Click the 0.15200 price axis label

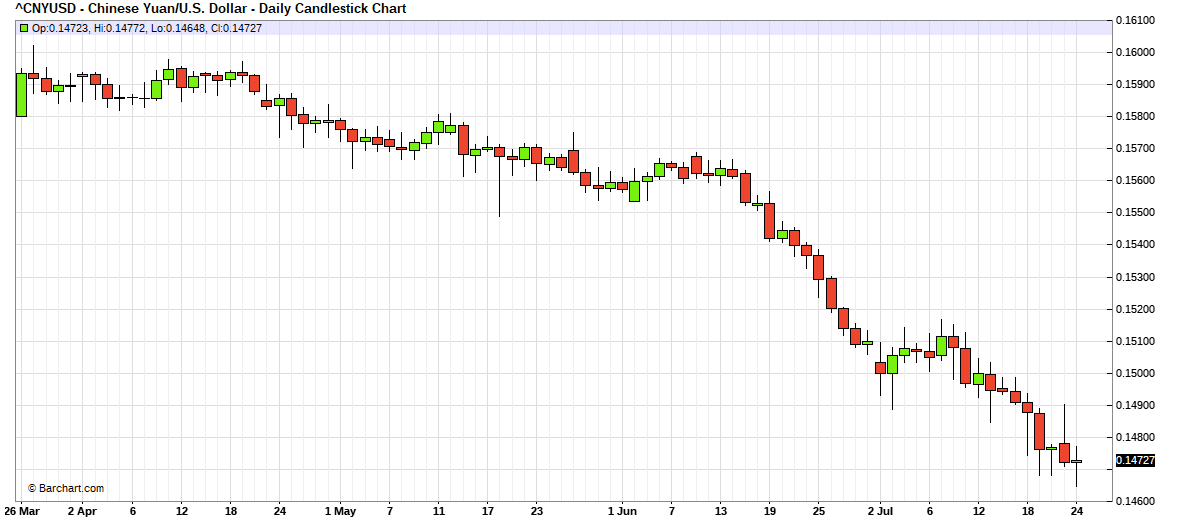click(1134, 309)
